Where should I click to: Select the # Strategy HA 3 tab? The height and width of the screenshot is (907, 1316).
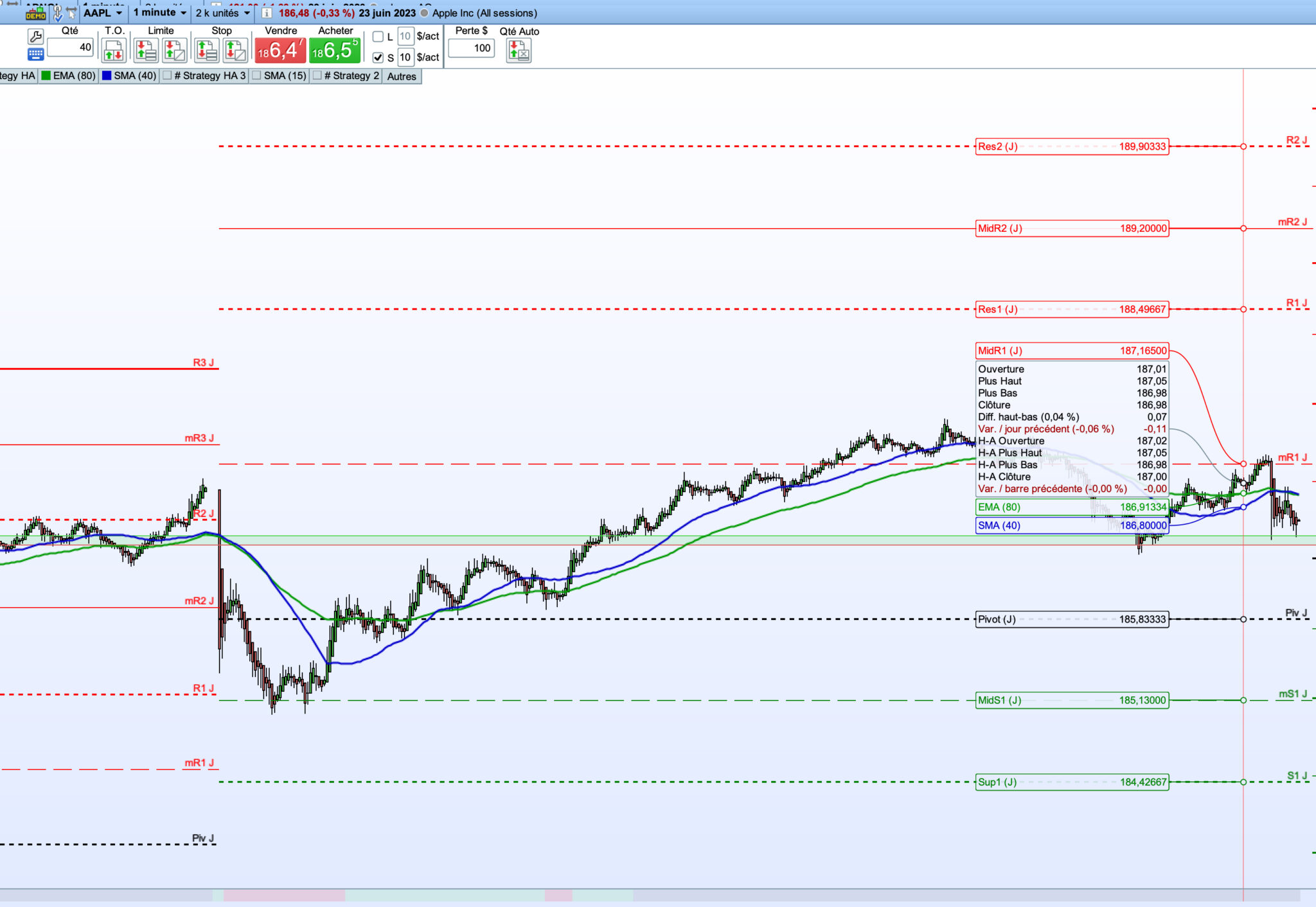tap(209, 76)
